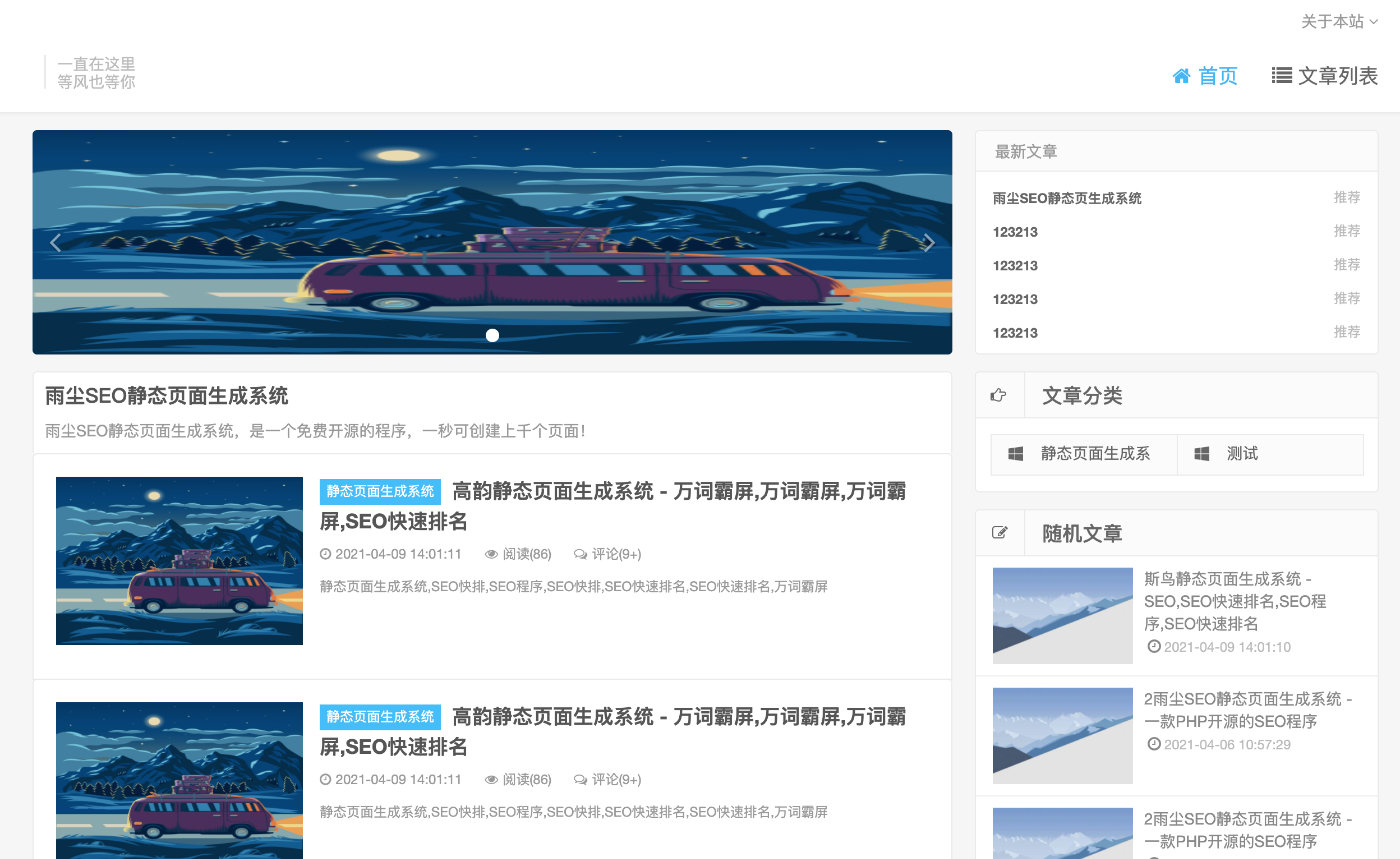The height and width of the screenshot is (859, 1400).
Task: Go to 首页 home tab
Action: 1205,76
